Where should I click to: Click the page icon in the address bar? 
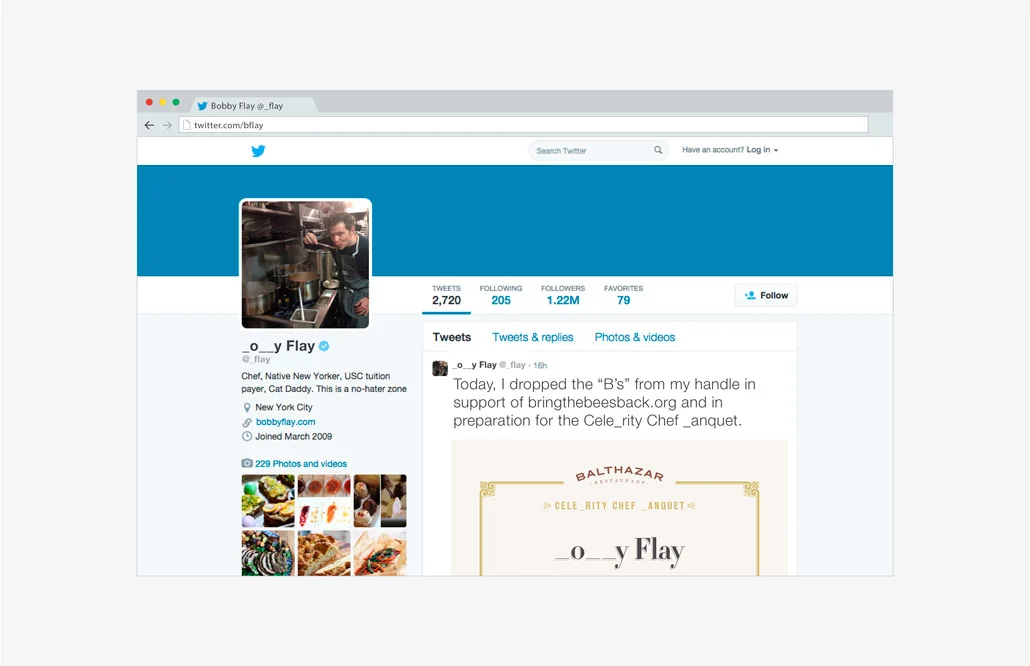tap(187, 125)
